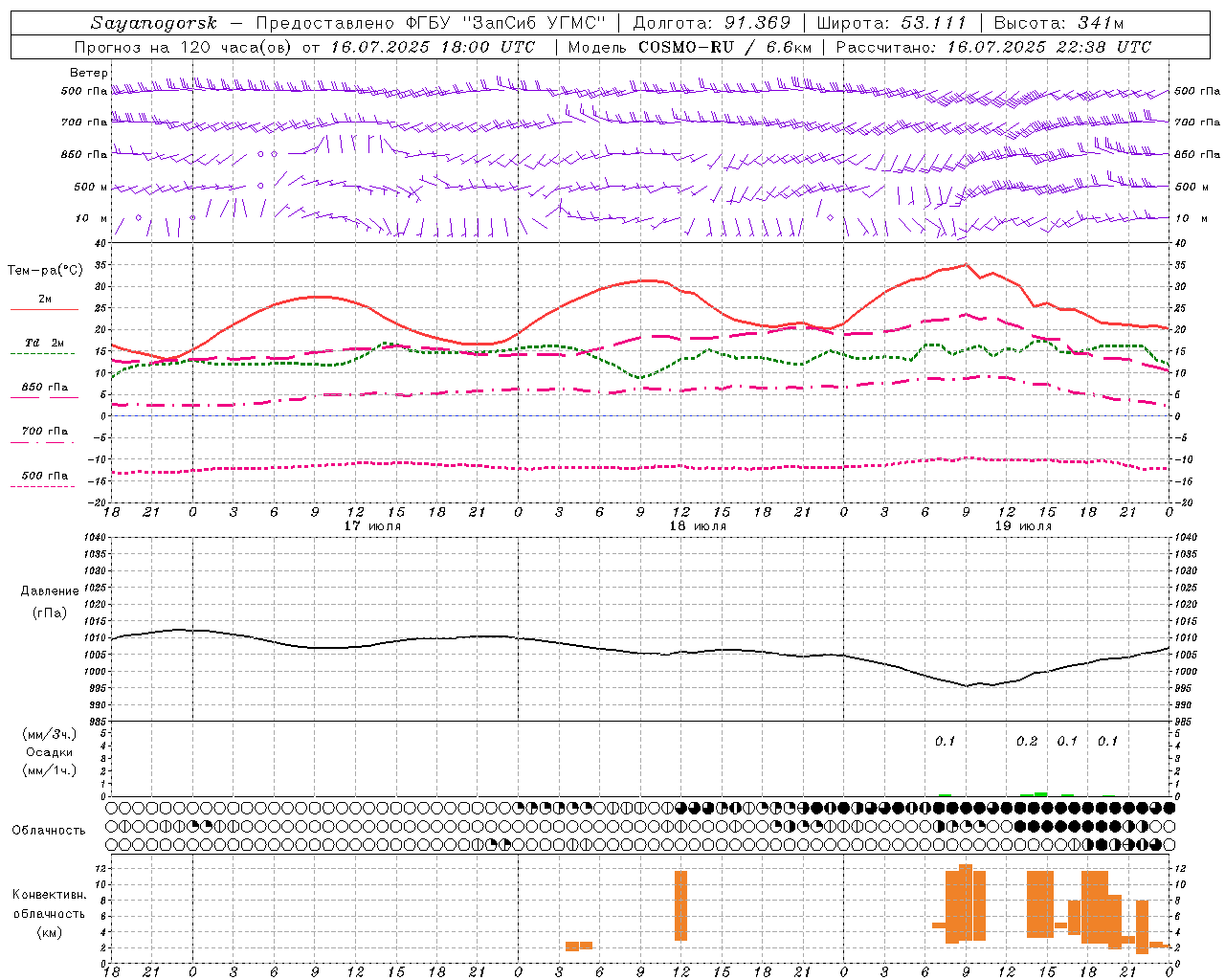
Task: Click the (мм/3ч.) precipitation unit label
Action: 50,734
